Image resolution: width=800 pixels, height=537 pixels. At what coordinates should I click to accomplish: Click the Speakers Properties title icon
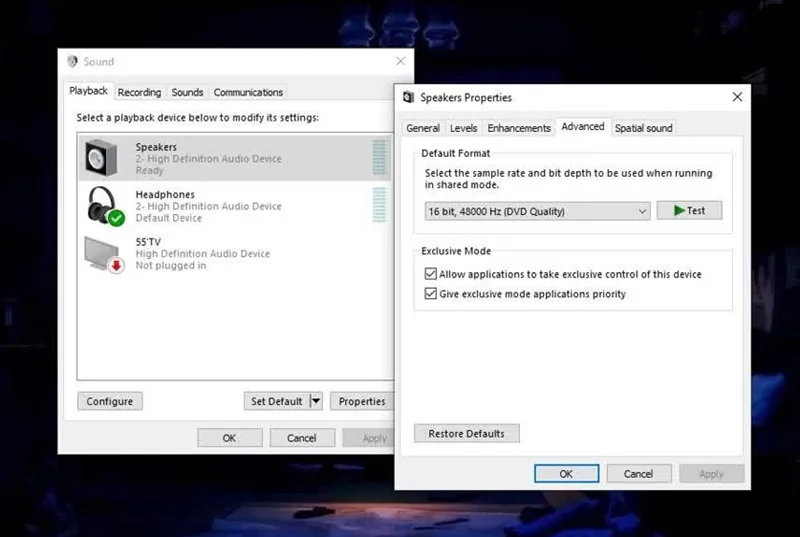[408, 97]
